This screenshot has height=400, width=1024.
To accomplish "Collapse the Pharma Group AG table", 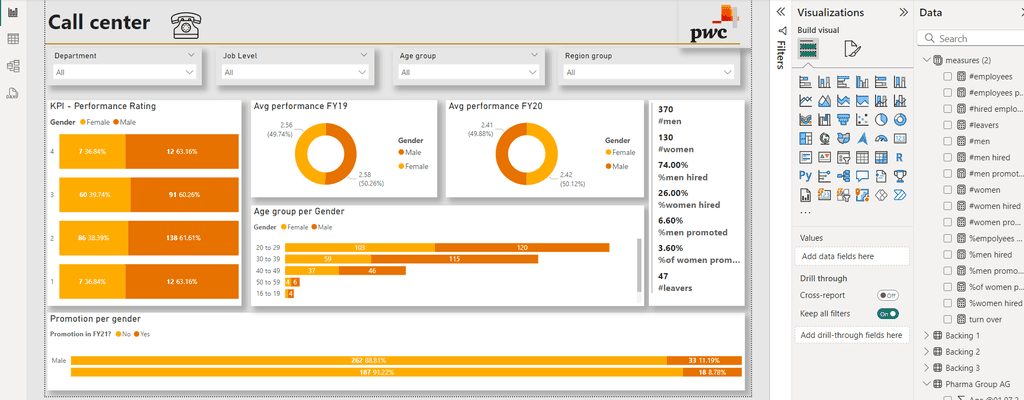I will coord(926,384).
